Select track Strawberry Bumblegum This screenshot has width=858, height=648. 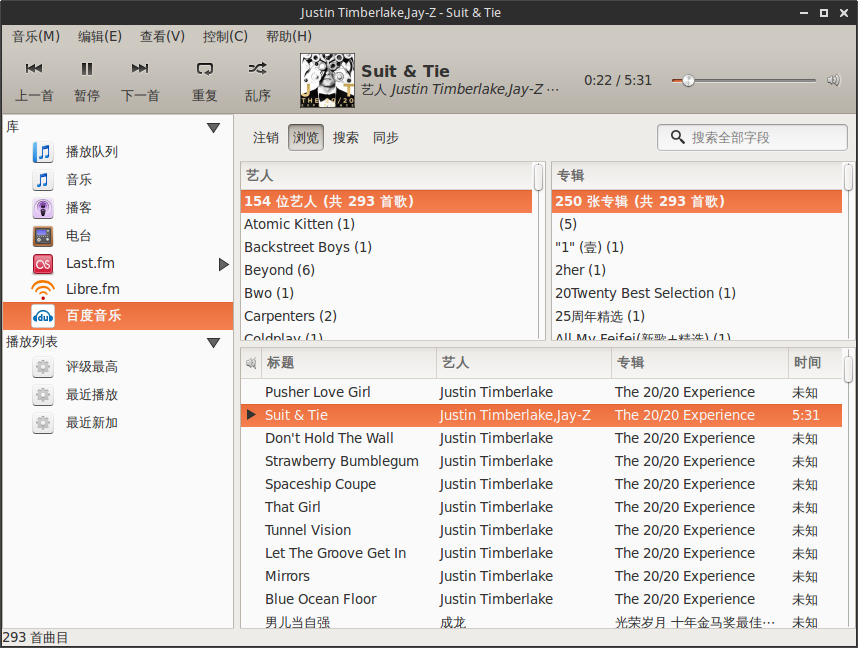coord(541,461)
